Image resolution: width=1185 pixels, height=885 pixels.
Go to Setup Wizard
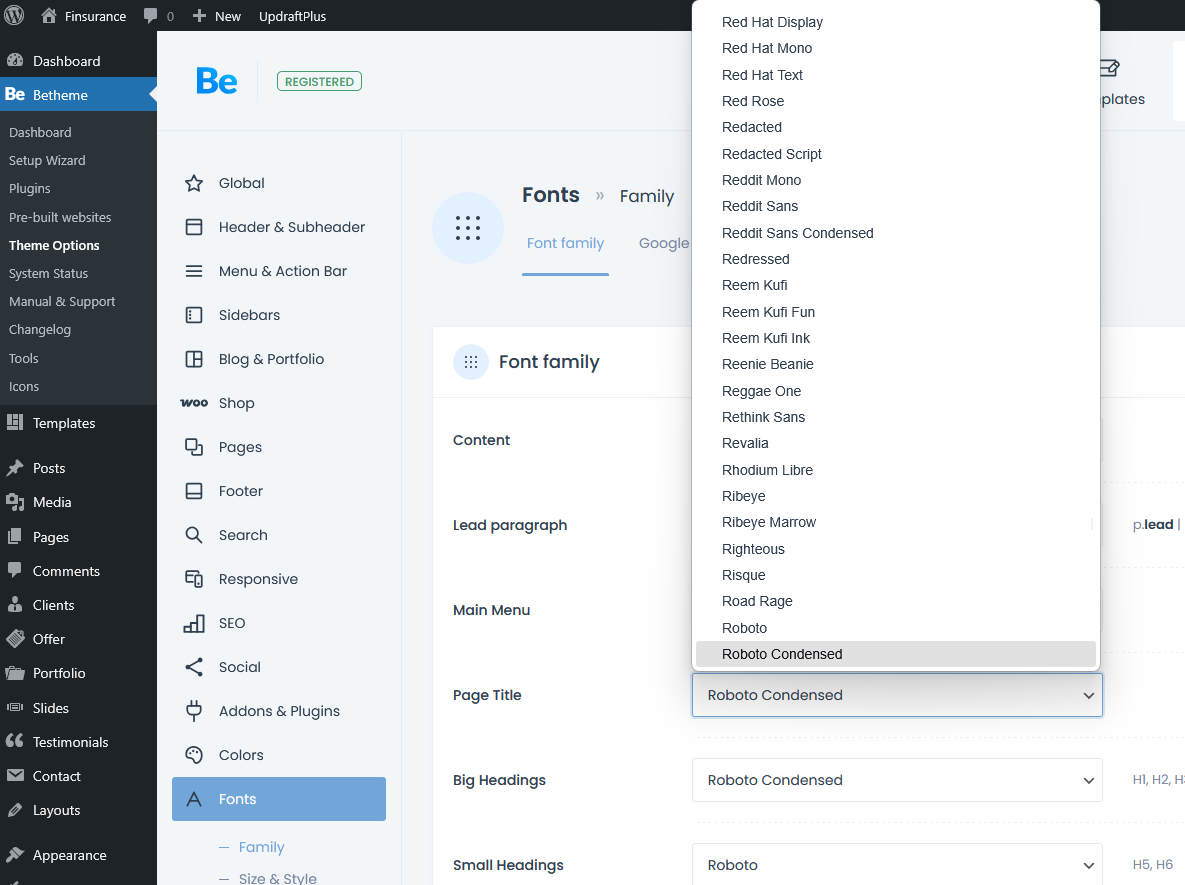(x=47, y=160)
